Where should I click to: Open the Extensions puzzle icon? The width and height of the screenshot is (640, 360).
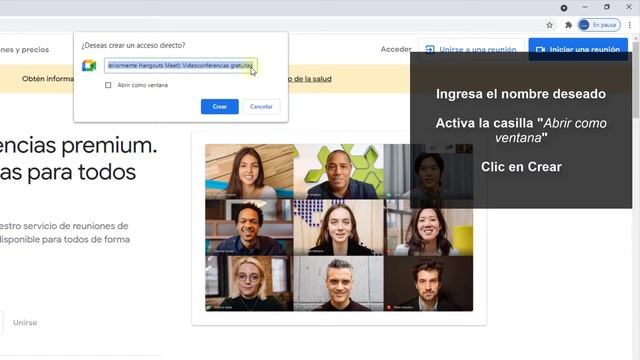pyautogui.click(x=568, y=25)
